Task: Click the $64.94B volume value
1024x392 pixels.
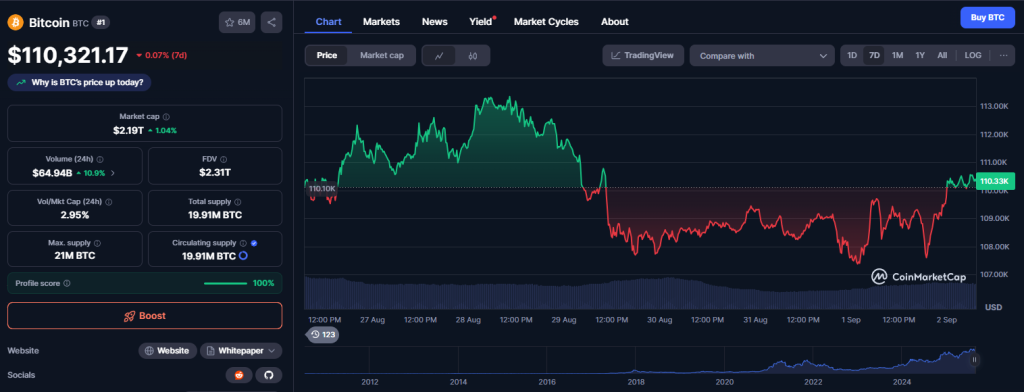Action: (52, 173)
